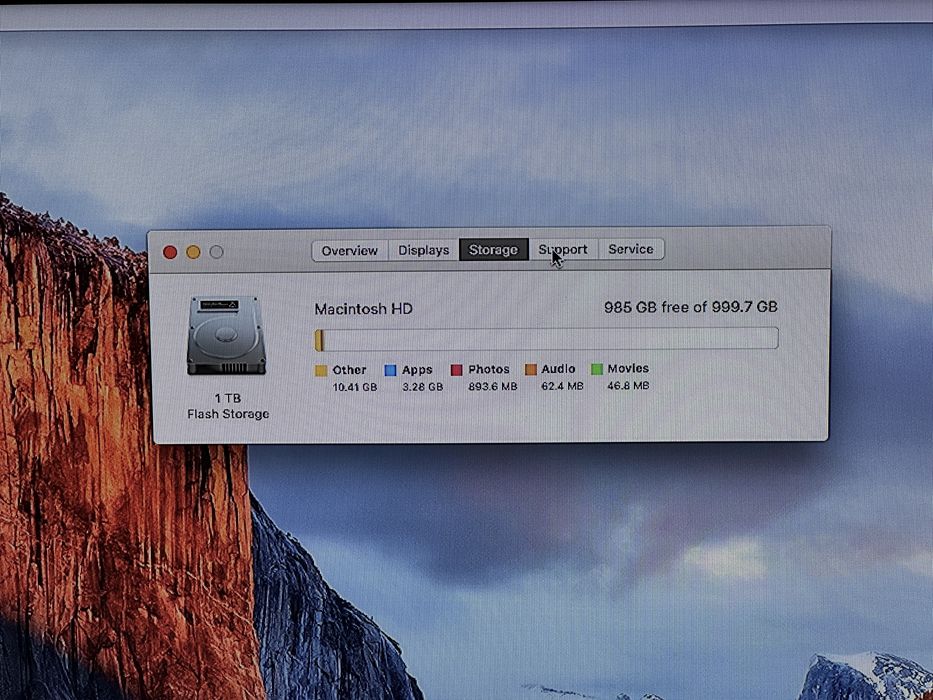This screenshot has width=933, height=700.
Task: Select the Storage tab
Action: click(x=493, y=249)
